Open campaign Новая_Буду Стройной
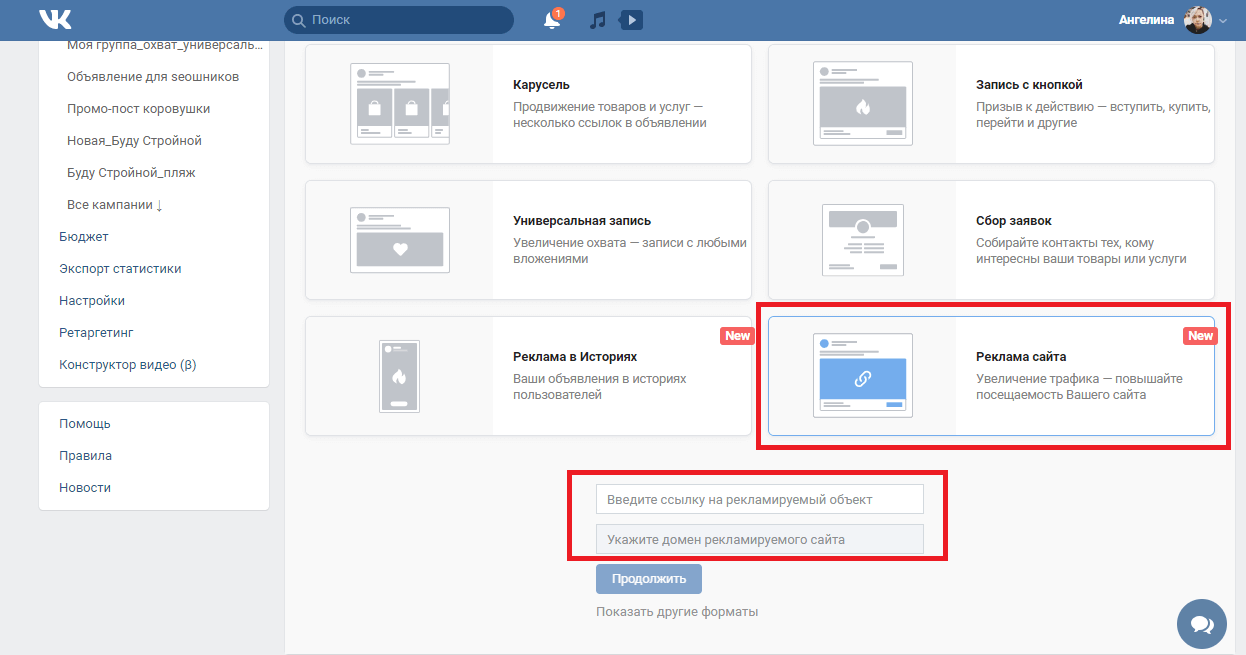The image size is (1246, 655). tap(135, 141)
